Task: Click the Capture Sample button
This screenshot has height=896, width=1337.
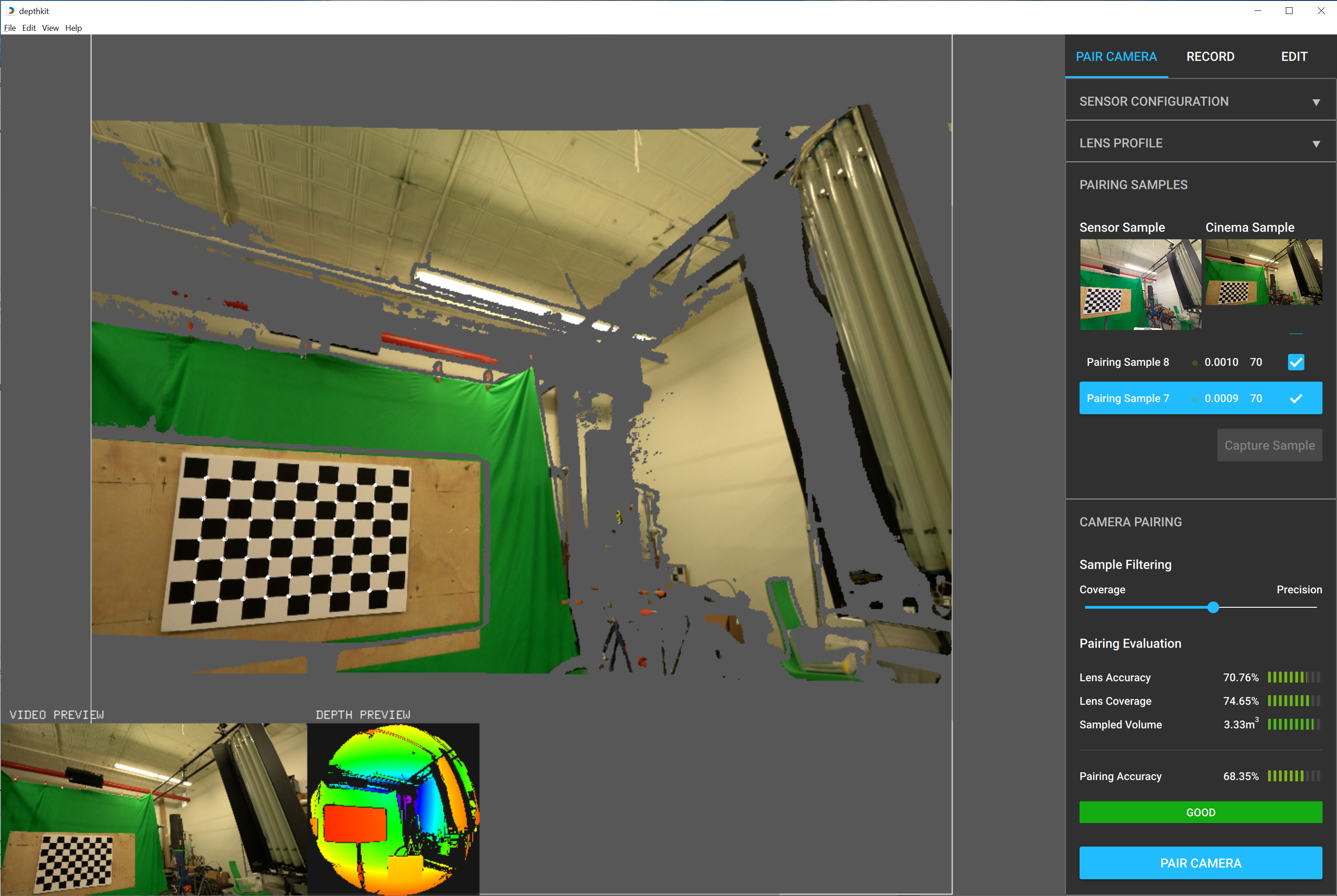Action: point(1269,445)
